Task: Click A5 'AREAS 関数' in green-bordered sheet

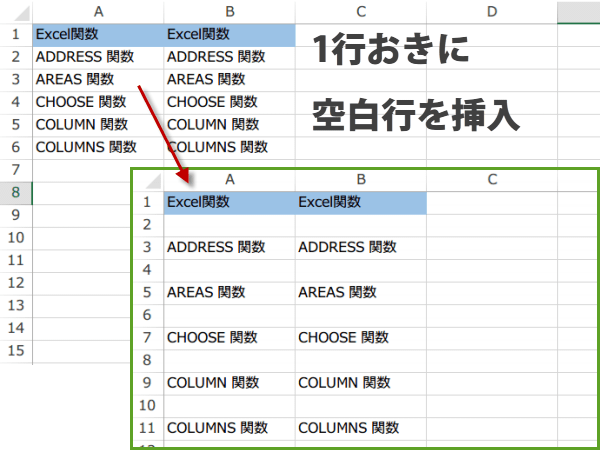Action: tap(230, 293)
